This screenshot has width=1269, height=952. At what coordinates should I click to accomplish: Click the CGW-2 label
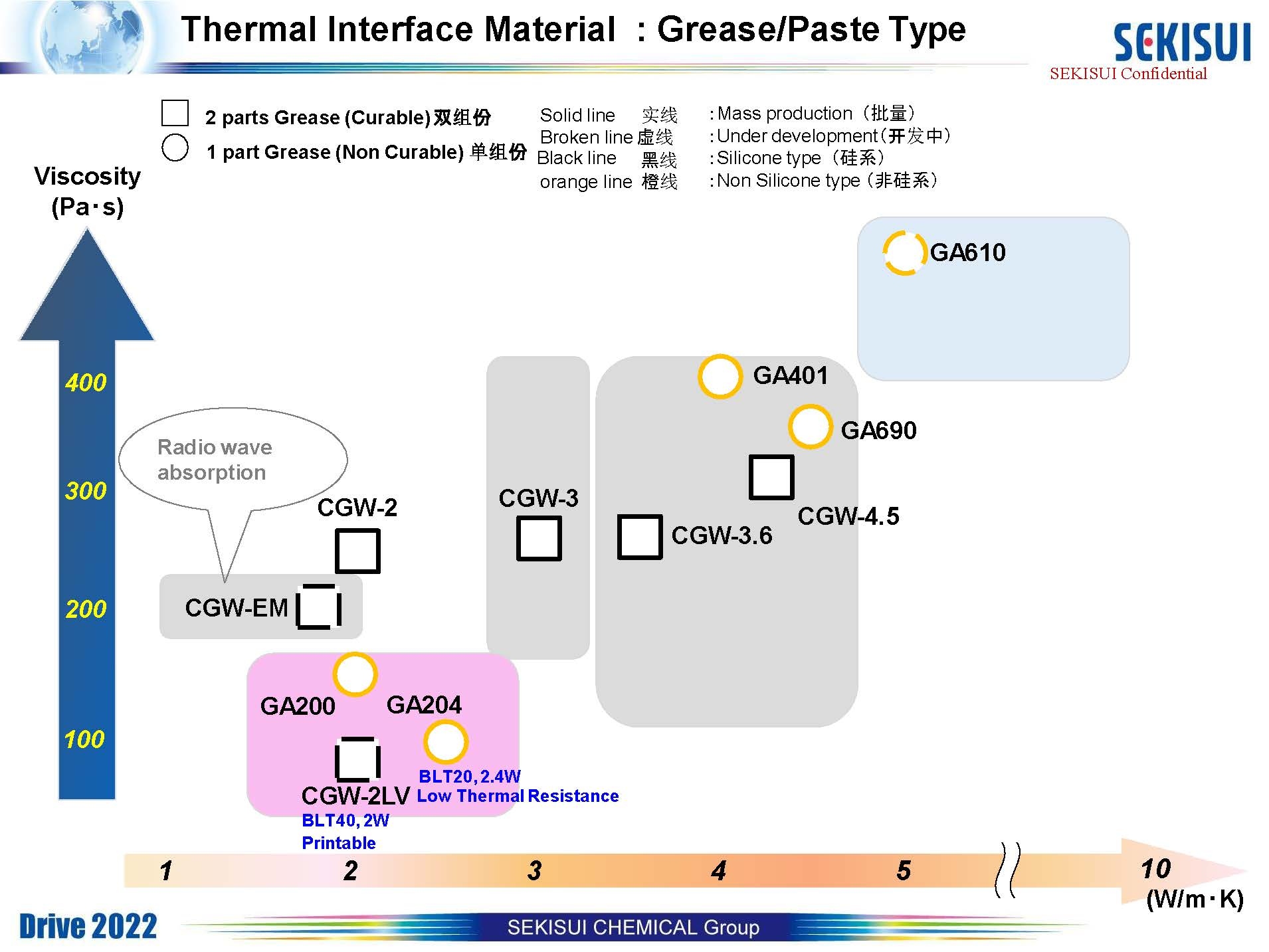point(357,508)
